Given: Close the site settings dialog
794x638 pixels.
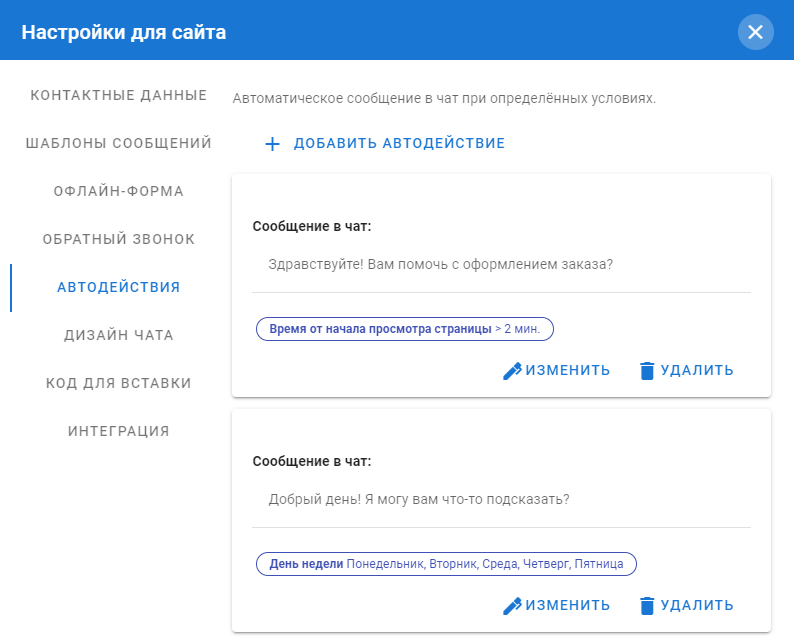Looking at the screenshot, I should tap(755, 32).
